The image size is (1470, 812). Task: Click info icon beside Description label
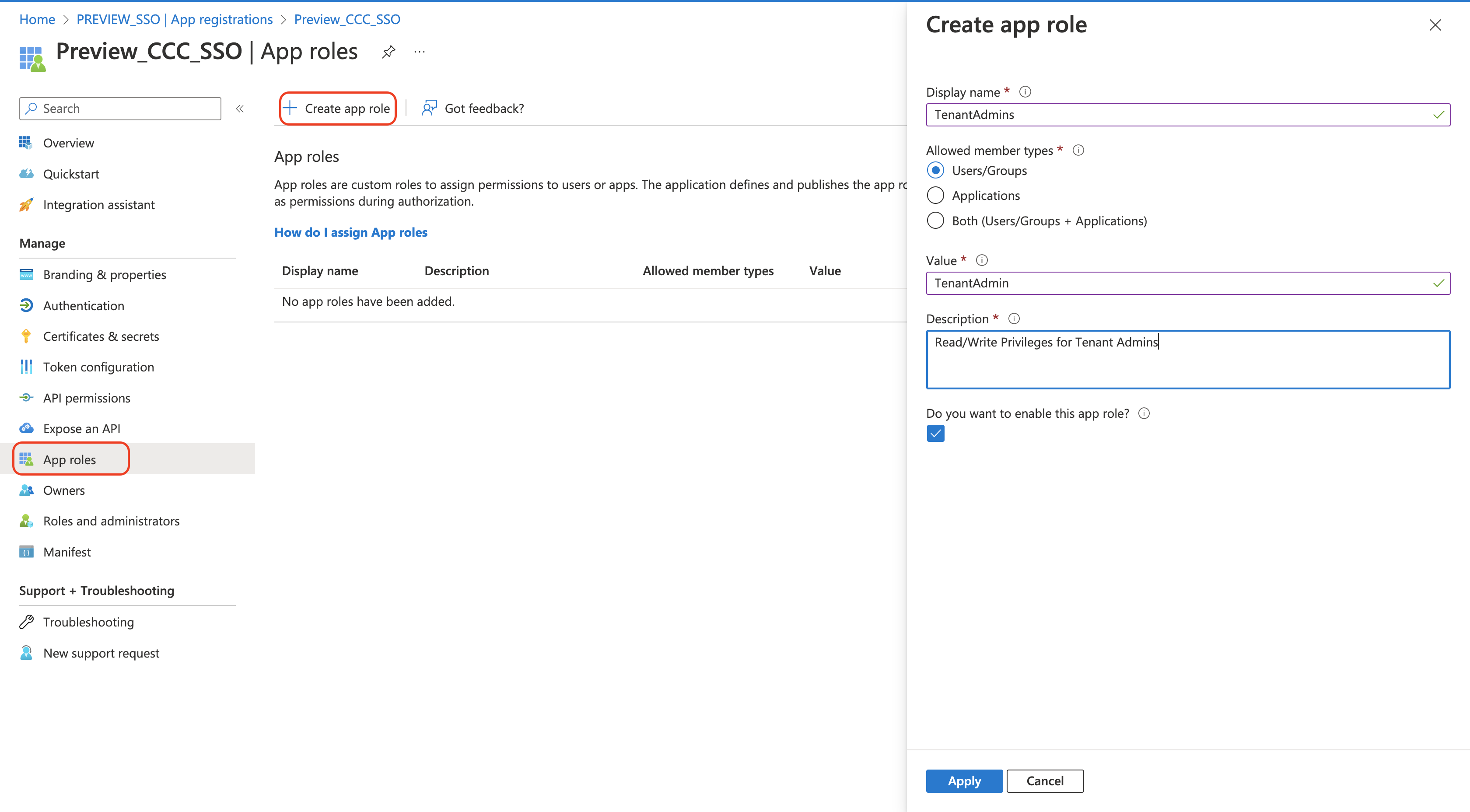pyautogui.click(x=1014, y=318)
